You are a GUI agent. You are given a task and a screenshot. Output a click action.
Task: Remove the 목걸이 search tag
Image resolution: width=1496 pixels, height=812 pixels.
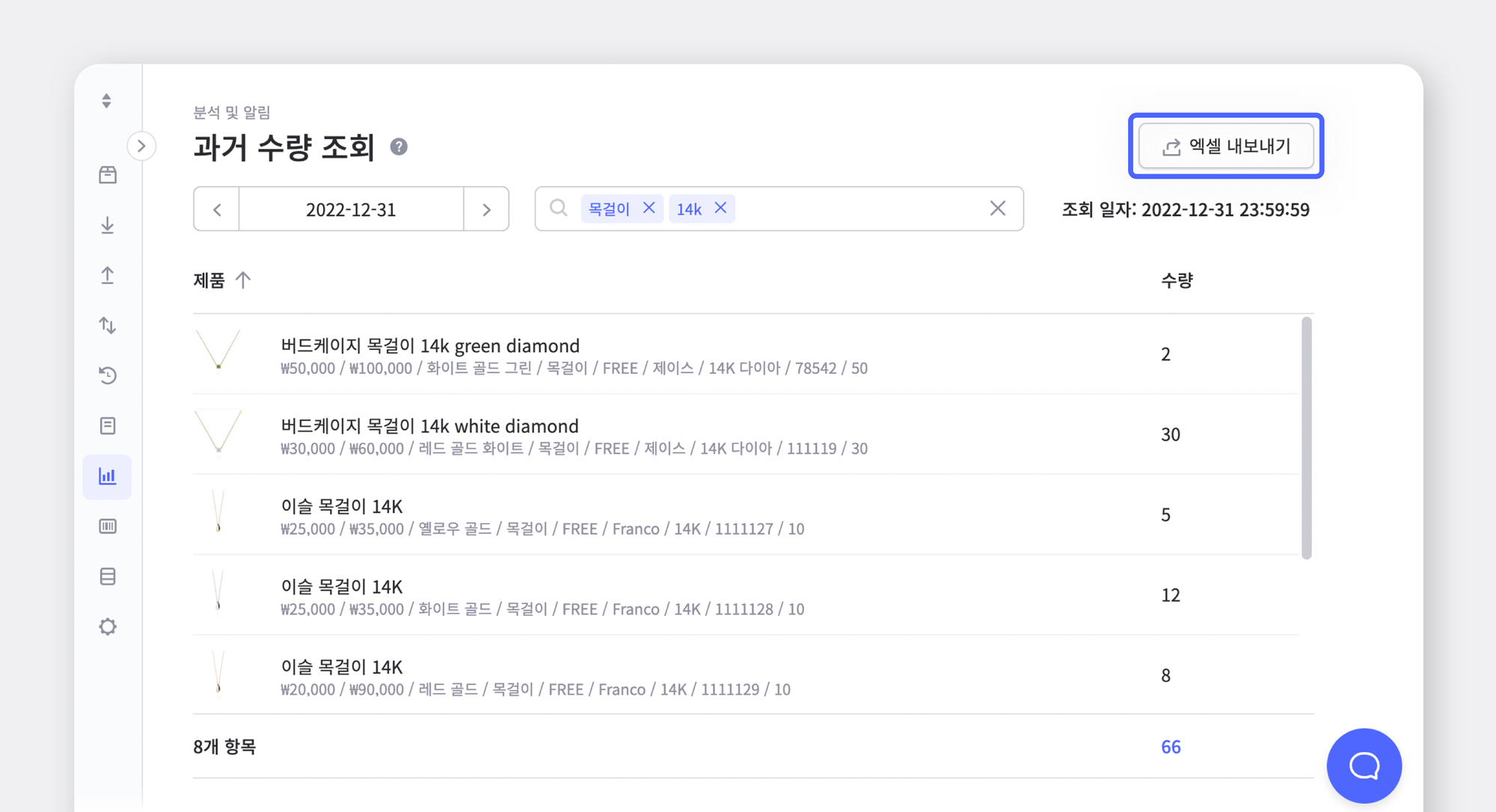click(x=649, y=208)
